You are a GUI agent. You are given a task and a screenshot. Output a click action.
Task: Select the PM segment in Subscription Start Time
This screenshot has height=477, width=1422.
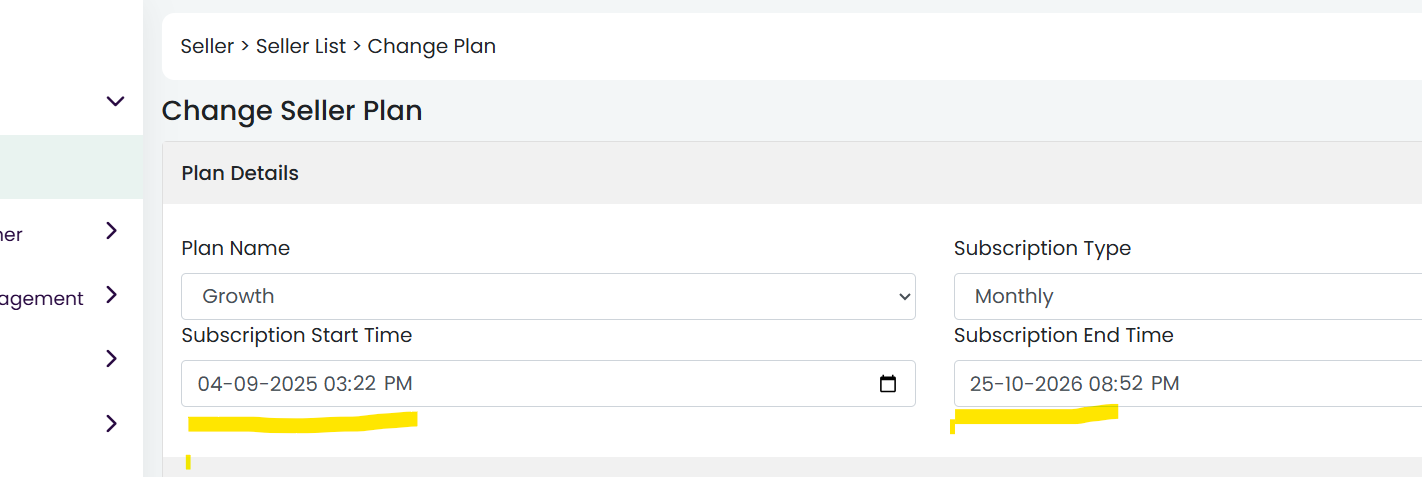pos(397,384)
